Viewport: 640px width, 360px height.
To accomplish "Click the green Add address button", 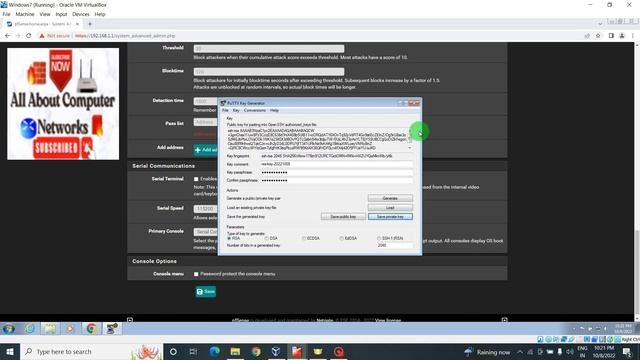I will click(x=205, y=150).
